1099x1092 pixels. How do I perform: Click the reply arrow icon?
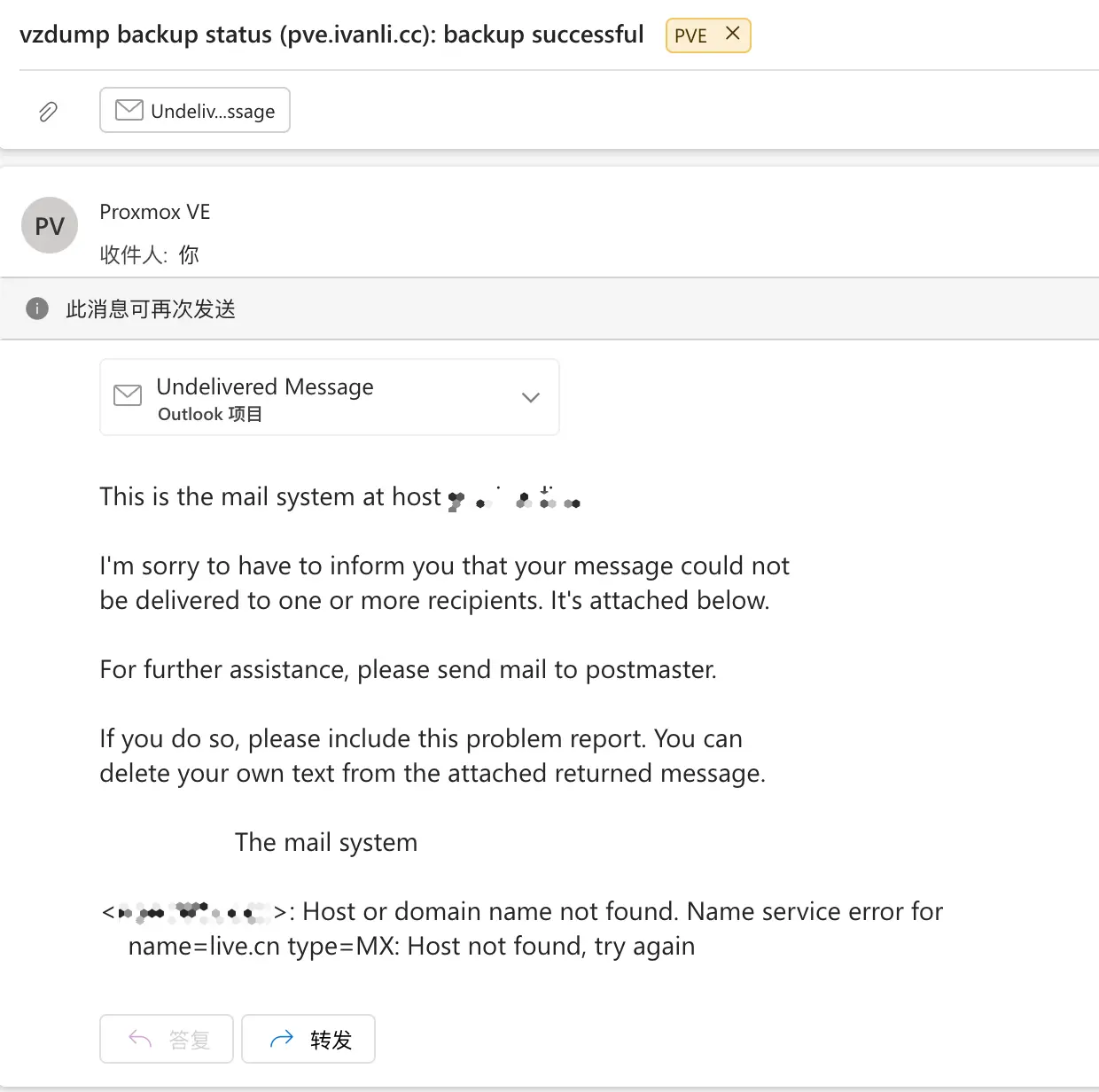[140, 1039]
